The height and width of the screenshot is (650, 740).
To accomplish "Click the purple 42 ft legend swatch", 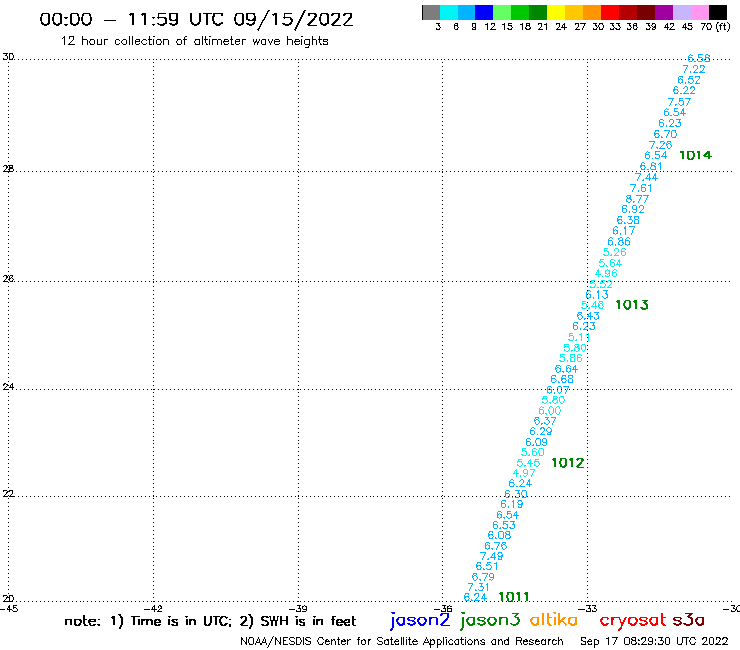I will pos(664,12).
